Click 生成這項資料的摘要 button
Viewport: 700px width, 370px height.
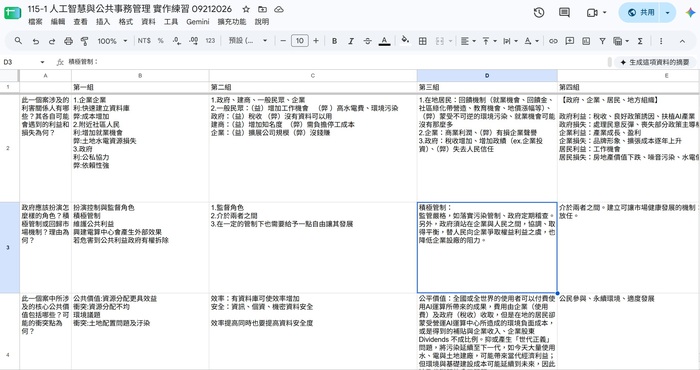point(655,62)
